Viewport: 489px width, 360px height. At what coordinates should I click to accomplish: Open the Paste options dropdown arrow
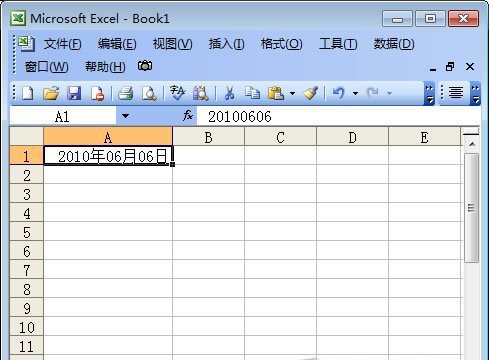pyautogui.click(x=292, y=93)
